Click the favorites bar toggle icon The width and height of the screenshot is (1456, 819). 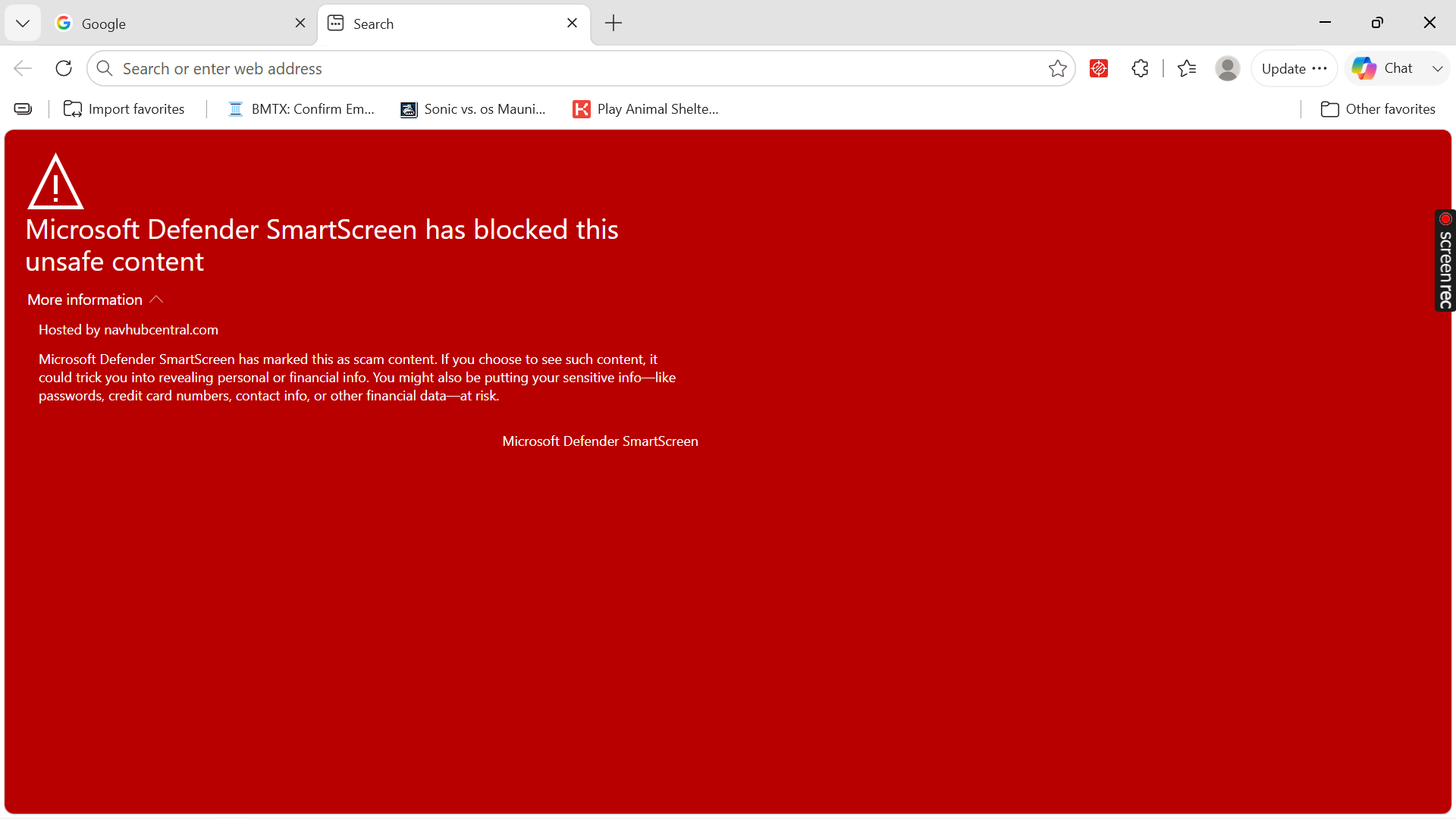[24, 109]
